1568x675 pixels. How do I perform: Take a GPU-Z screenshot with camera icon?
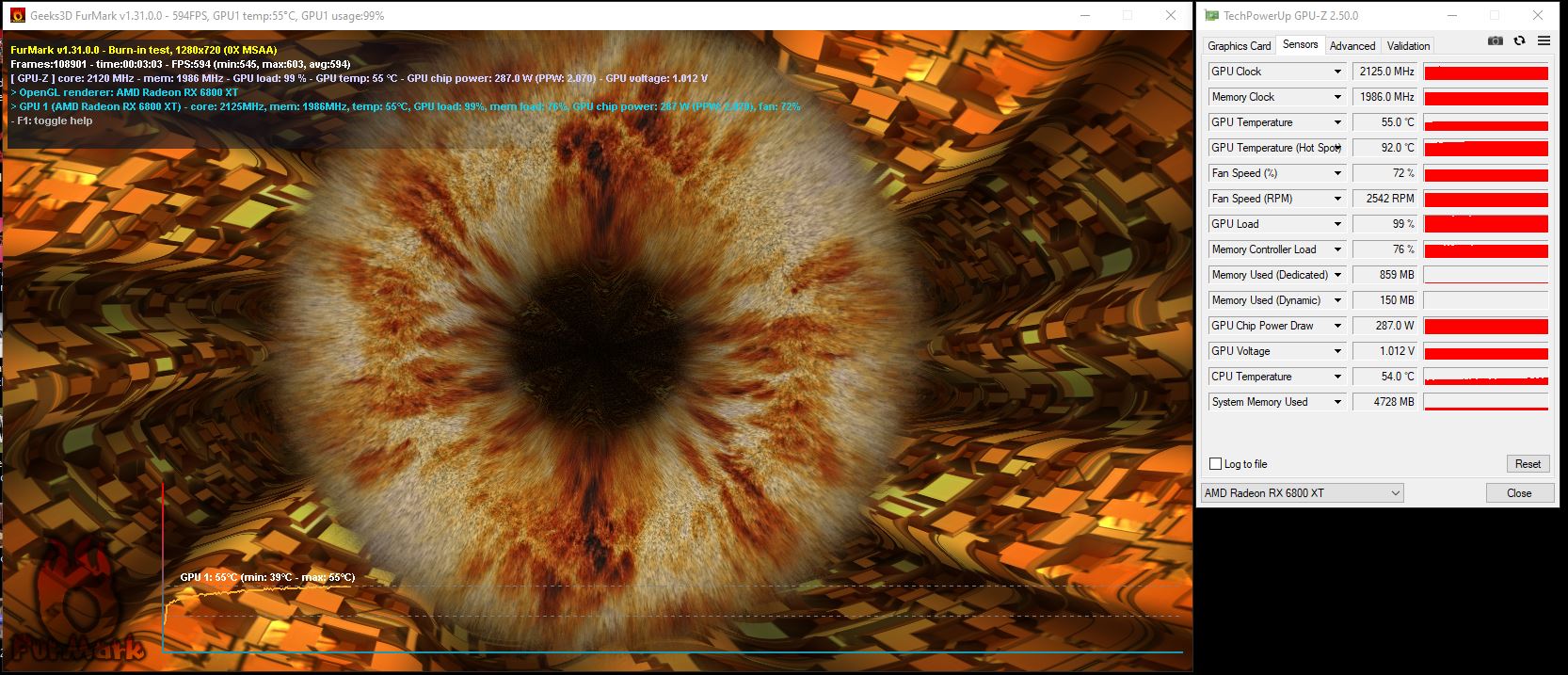pyautogui.click(x=1496, y=41)
